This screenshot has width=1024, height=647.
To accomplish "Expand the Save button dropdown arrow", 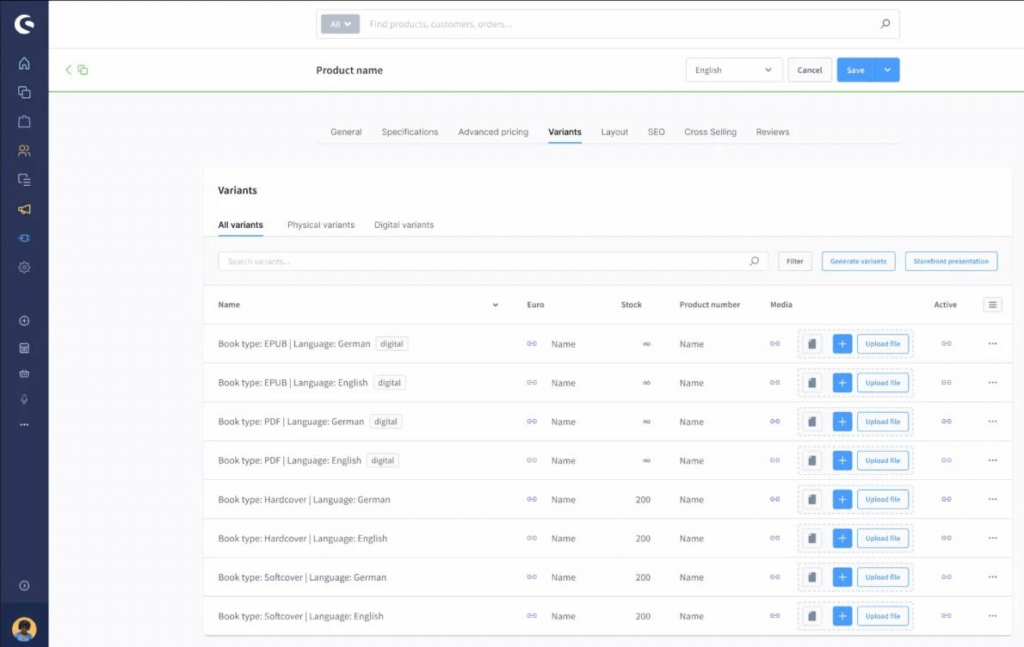I will pyautogui.click(x=888, y=70).
